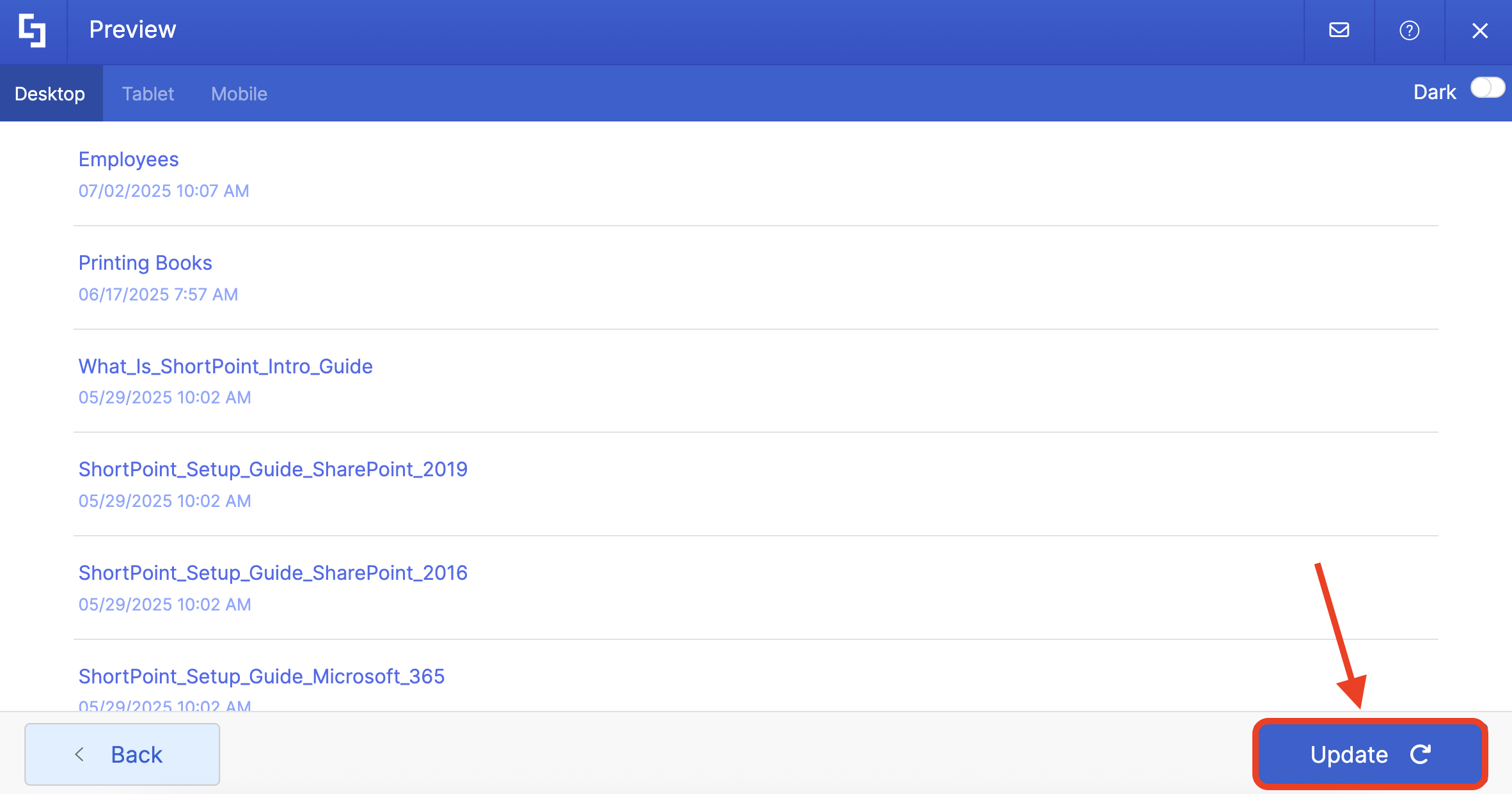Open the Printing Books link

point(145,263)
